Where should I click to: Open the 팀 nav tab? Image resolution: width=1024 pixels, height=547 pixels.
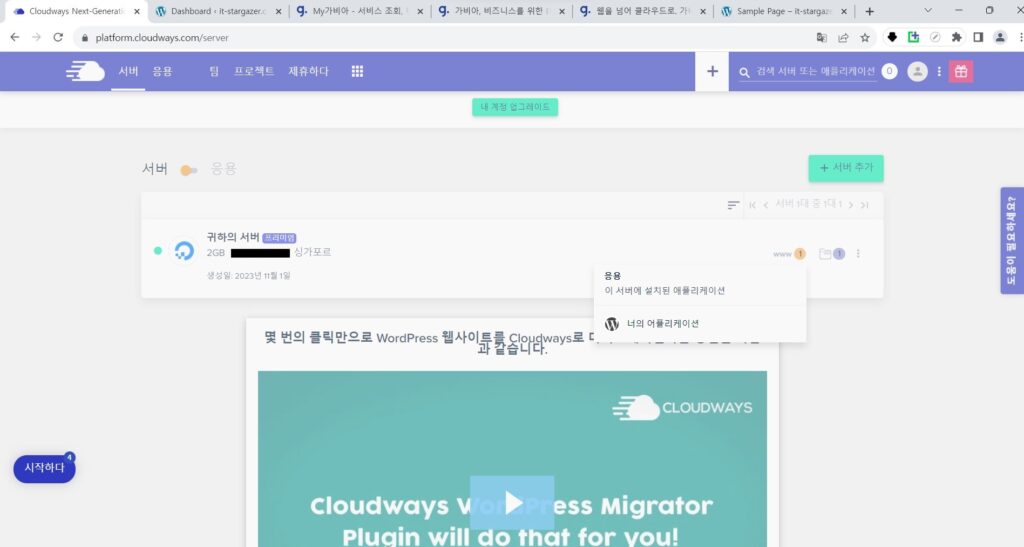click(x=214, y=71)
